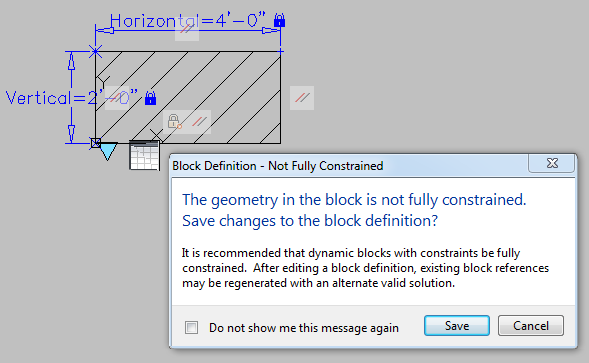This screenshot has height=363, width=589.
Task: Select the blue X marker at rectangle's top-left
Action: click(x=95, y=51)
